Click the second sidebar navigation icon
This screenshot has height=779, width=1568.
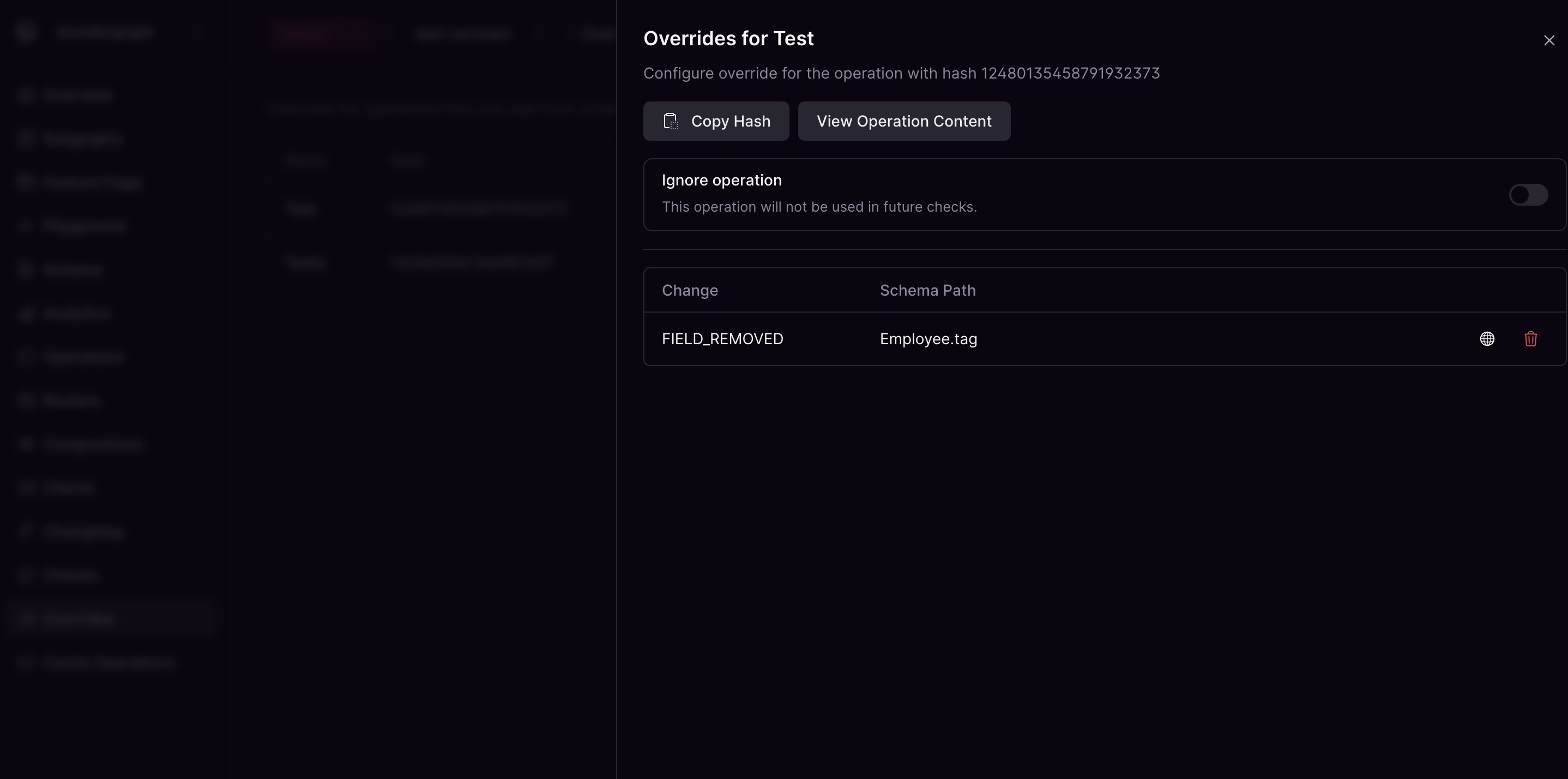[26, 138]
